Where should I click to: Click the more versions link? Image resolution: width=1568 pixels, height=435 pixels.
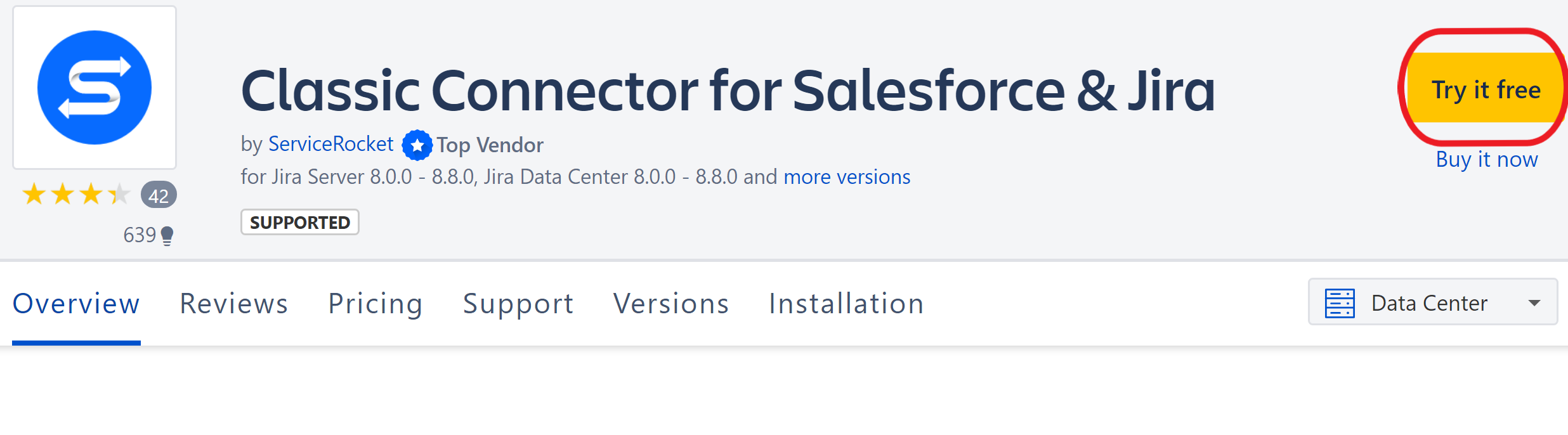(847, 177)
